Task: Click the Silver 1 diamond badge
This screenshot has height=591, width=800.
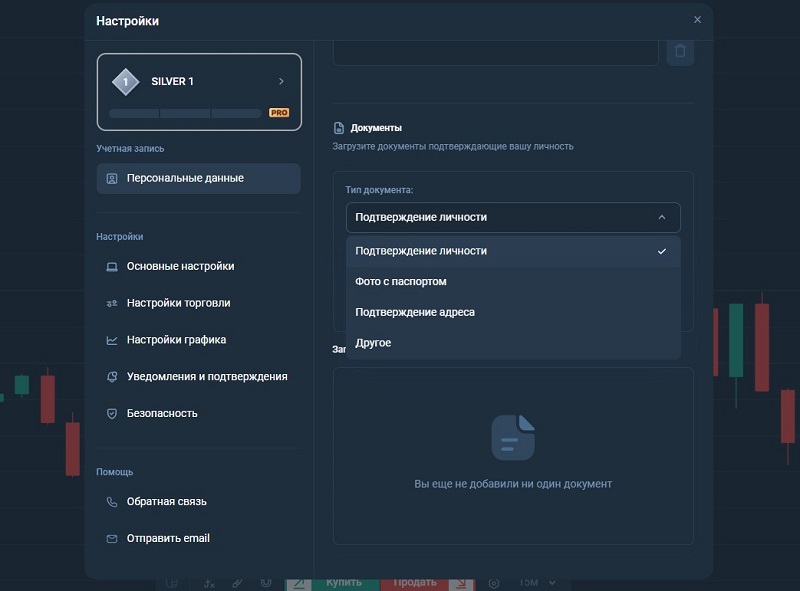Action: [126, 82]
